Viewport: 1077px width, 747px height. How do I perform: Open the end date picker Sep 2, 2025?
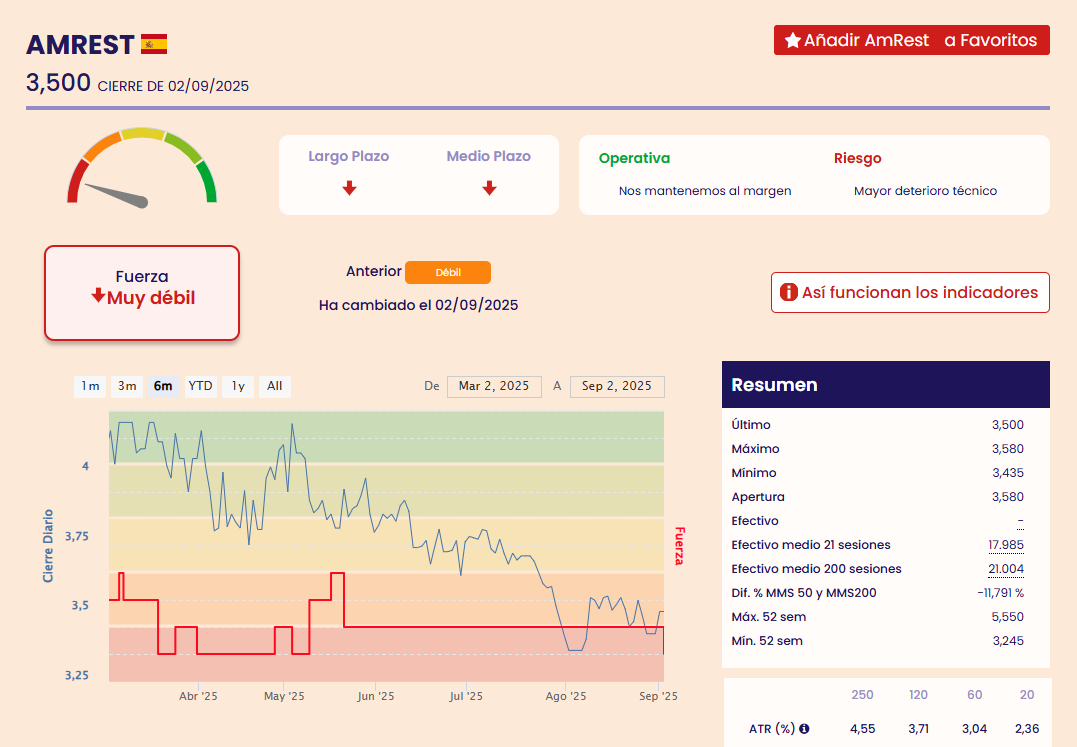pyautogui.click(x=617, y=386)
